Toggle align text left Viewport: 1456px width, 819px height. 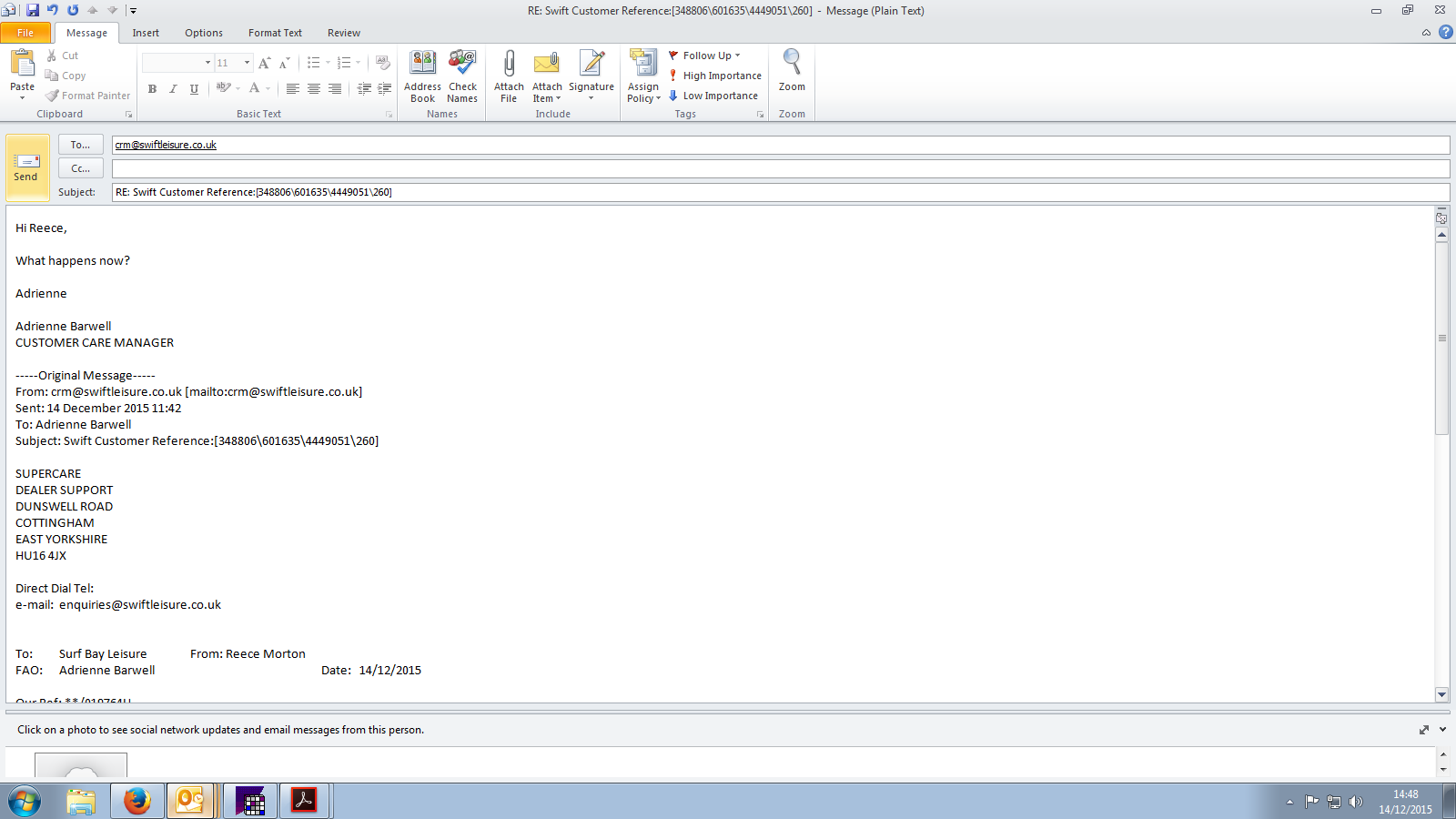click(292, 88)
